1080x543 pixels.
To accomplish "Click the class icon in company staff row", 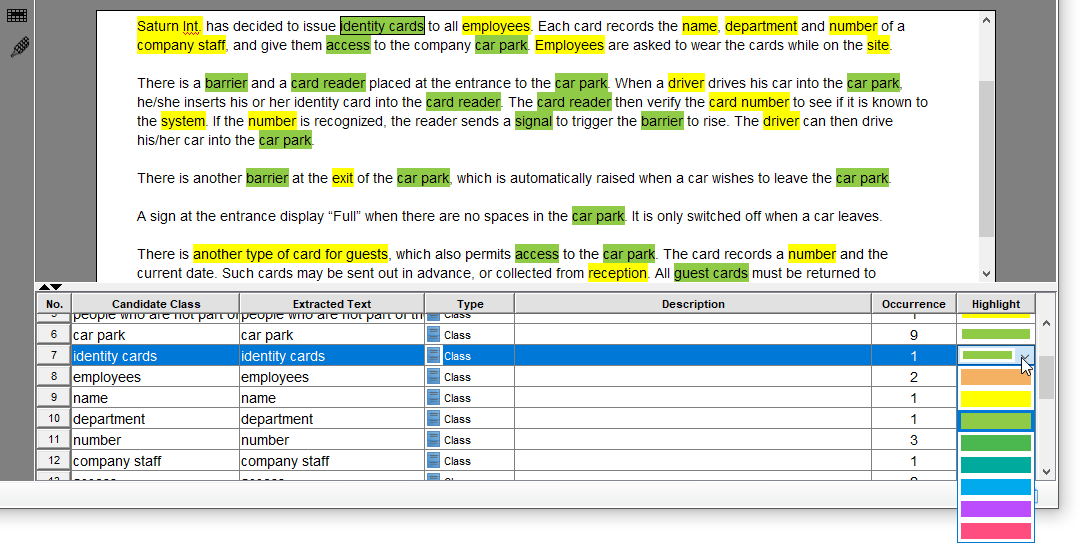I will coord(433,461).
